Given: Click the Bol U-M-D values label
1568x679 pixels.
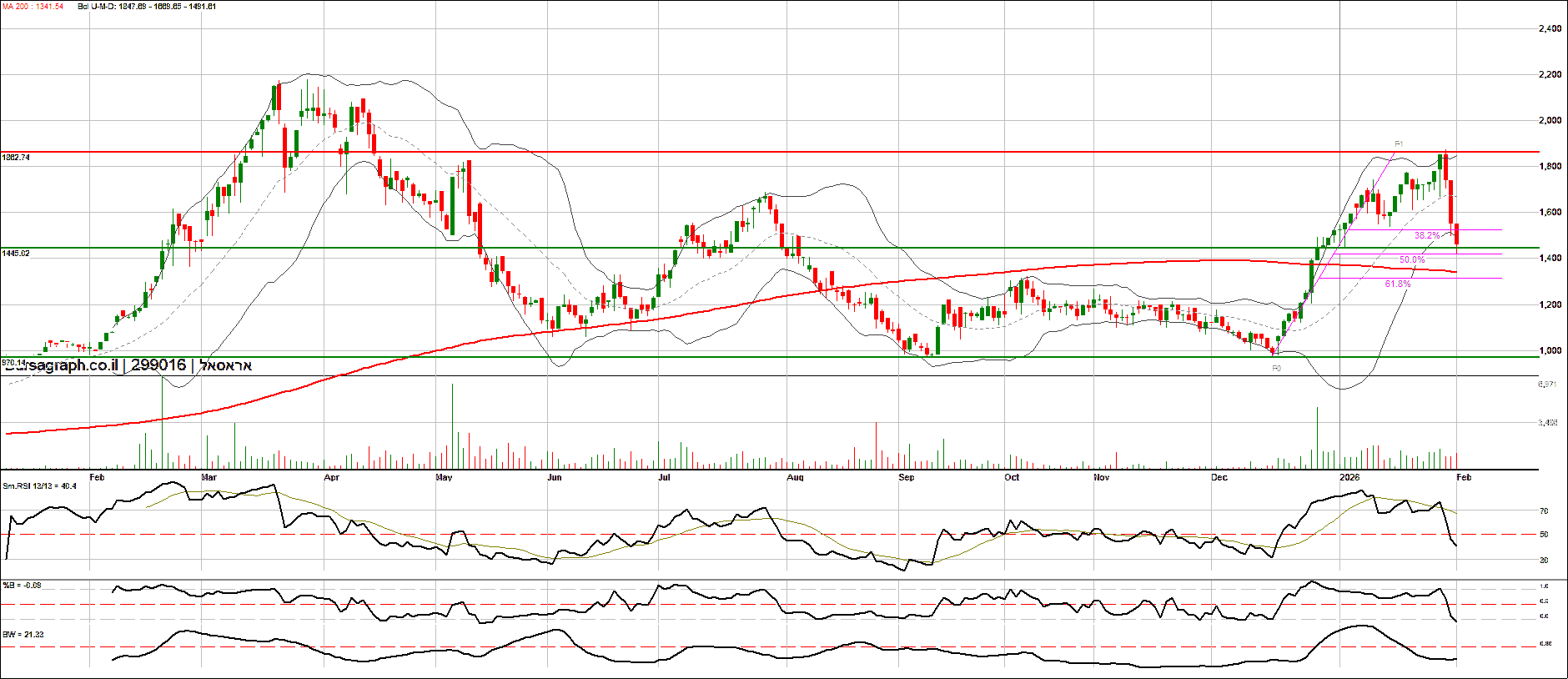Looking at the screenshot, I should (x=147, y=7).
